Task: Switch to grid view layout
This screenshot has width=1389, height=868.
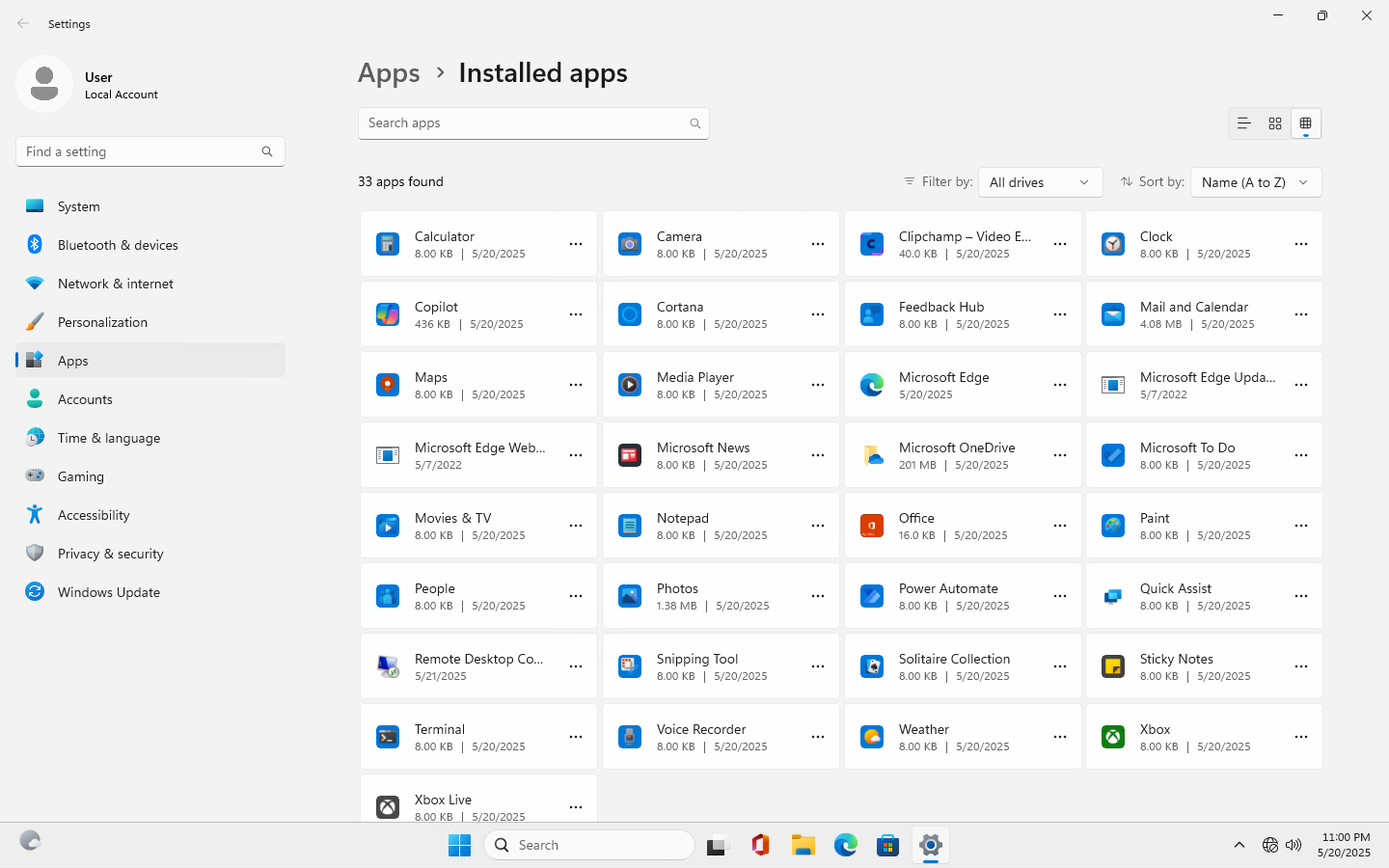Action: [1275, 123]
